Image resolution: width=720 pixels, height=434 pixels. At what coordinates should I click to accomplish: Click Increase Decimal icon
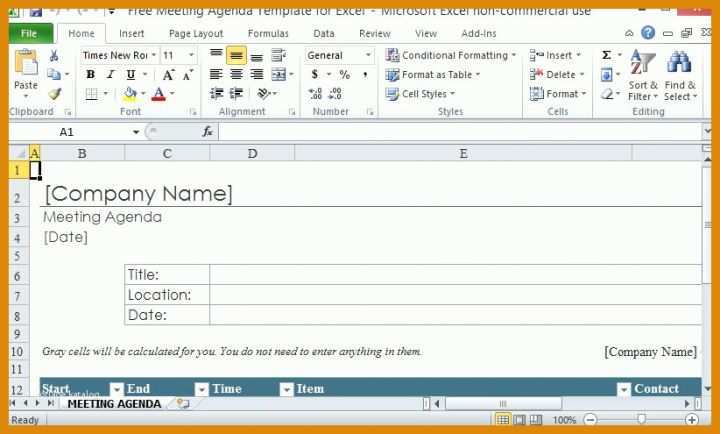tap(315, 94)
